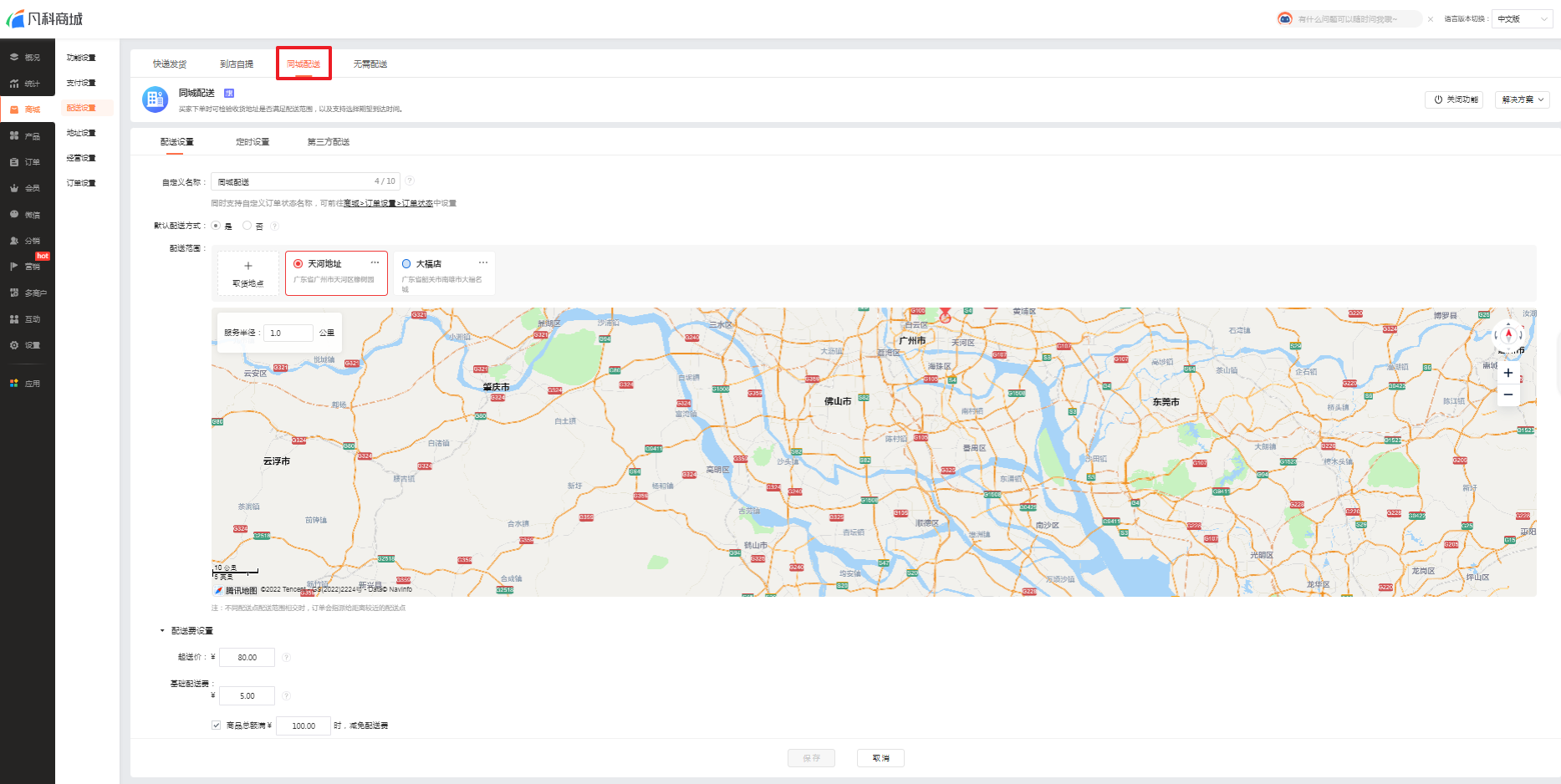Click the chatbot assistant avatar icon
Image resolution: width=1561 pixels, height=784 pixels.
pyautogui.click(x=1285, y=18)
